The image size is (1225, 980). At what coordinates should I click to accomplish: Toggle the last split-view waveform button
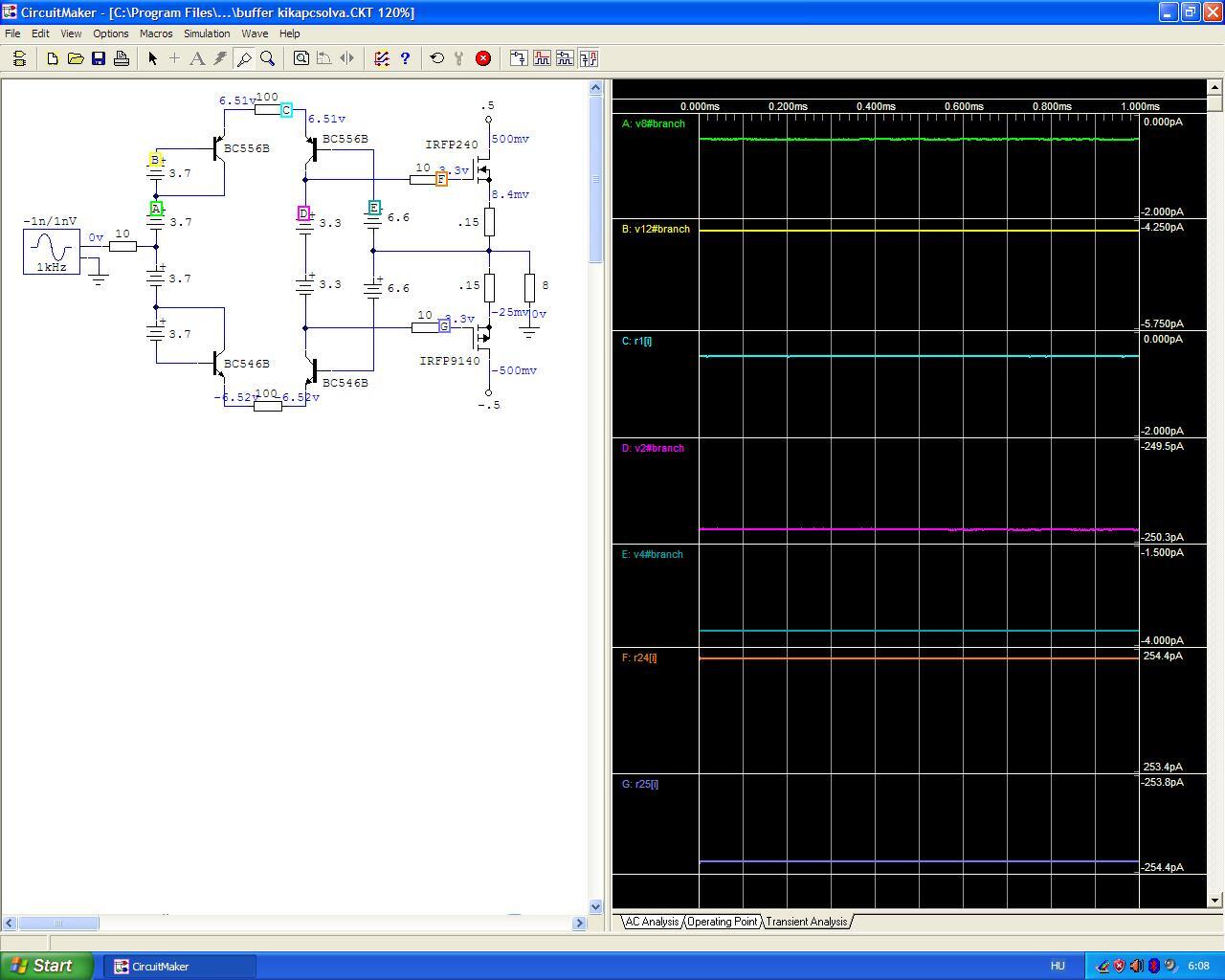pyautogui.click(x=589, y=58)
